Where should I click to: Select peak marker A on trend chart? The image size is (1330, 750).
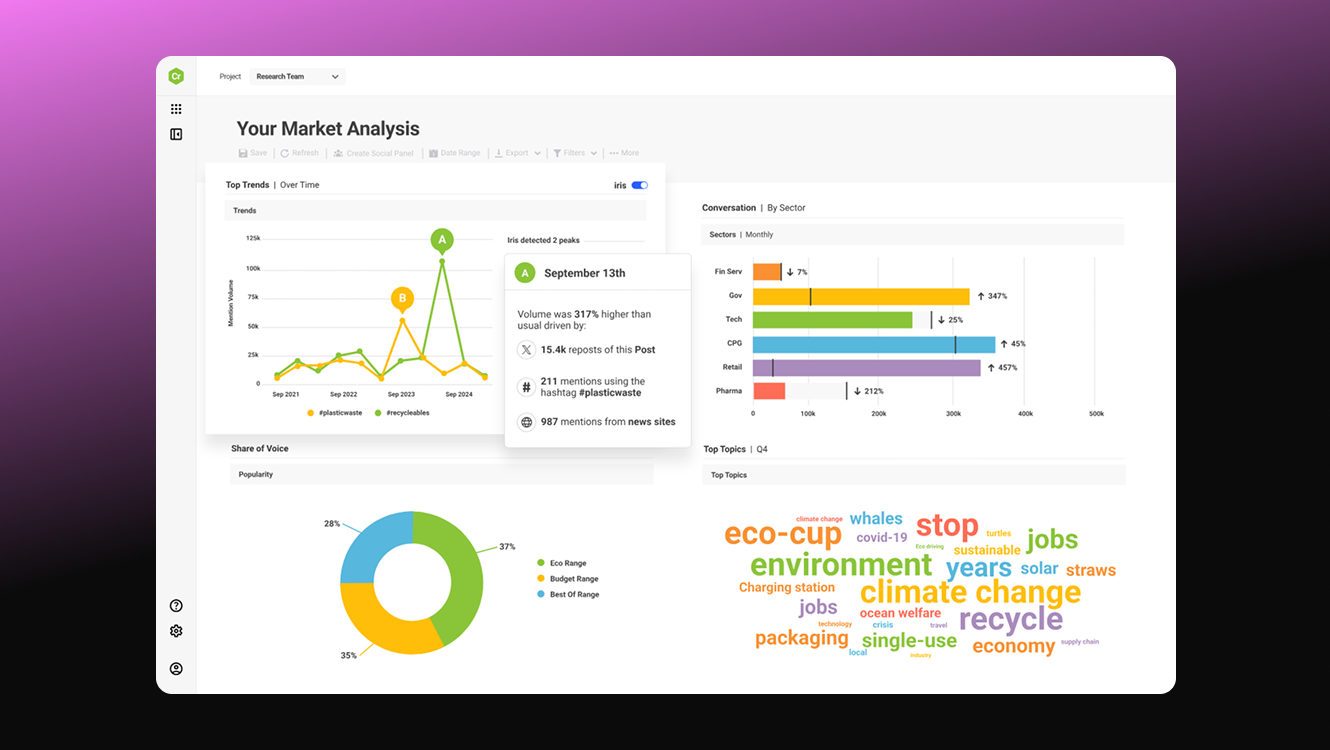(x=442, y=240)
